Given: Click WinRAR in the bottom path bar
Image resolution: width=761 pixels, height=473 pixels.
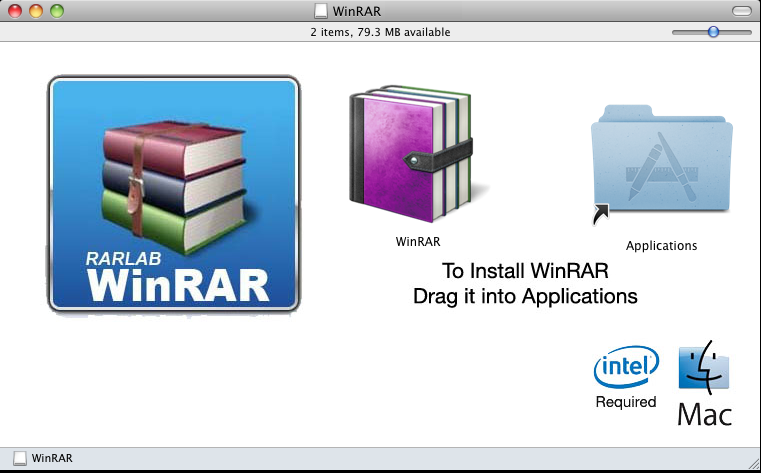Looking at the screenshot, I should tap(52, 458).
